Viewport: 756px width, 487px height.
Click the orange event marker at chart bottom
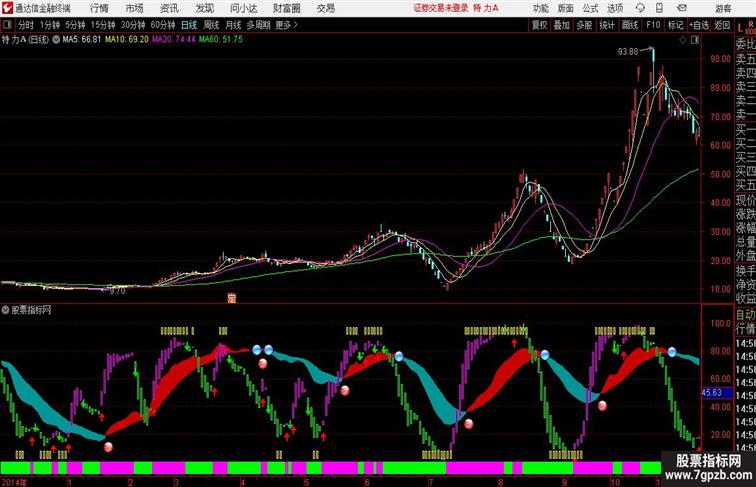point(232,298)
